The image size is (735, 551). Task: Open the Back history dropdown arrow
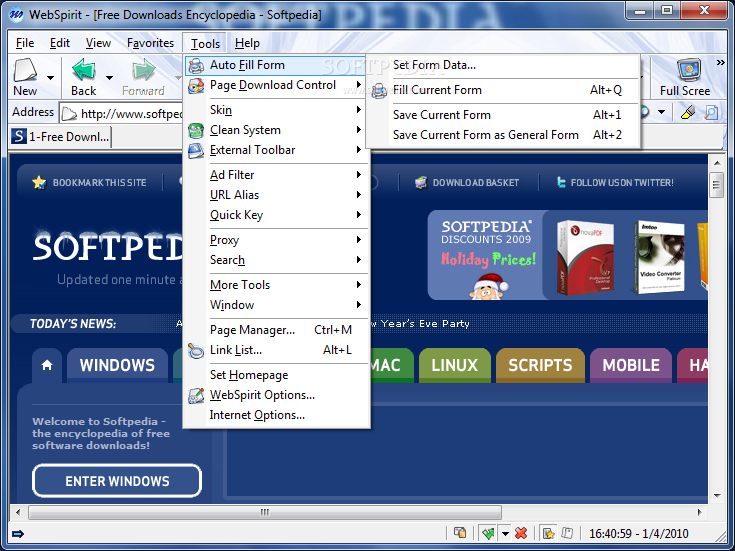click(109, 77)
